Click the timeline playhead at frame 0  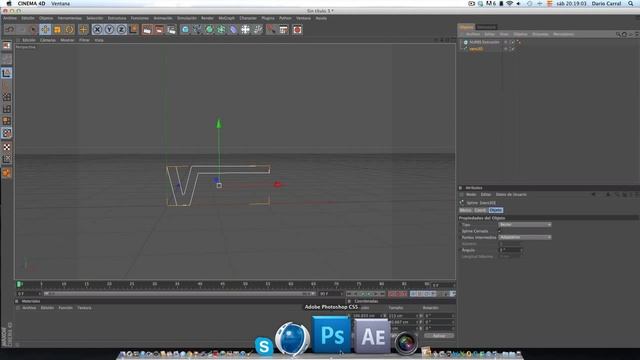19,284
